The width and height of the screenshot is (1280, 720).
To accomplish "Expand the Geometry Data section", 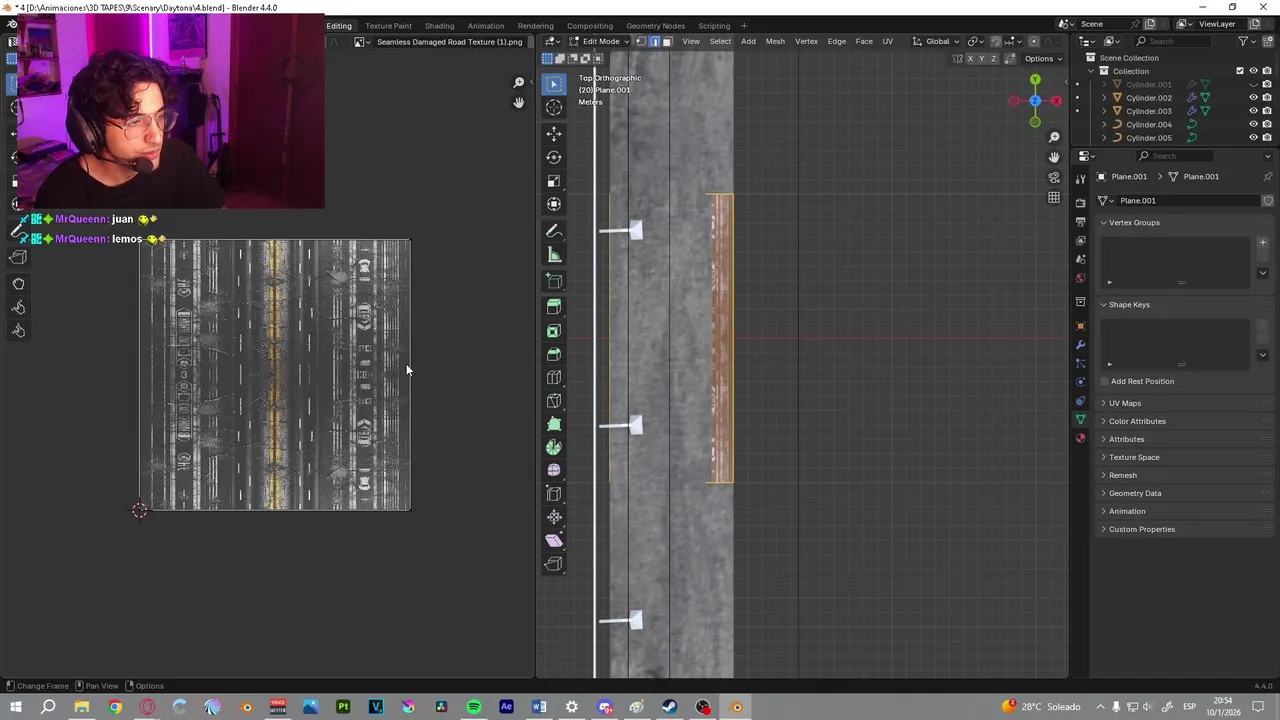I will pyautogui.click(x=1134, y=493).
